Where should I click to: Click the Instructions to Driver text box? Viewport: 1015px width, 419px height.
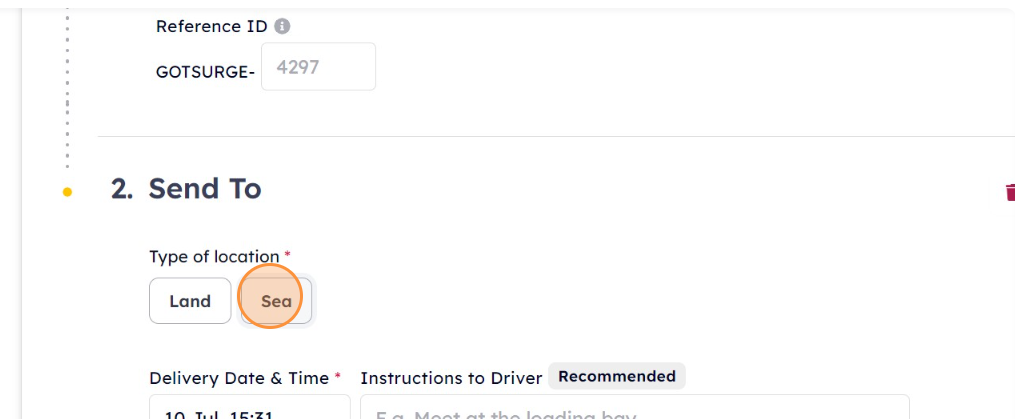pos(635,407)
